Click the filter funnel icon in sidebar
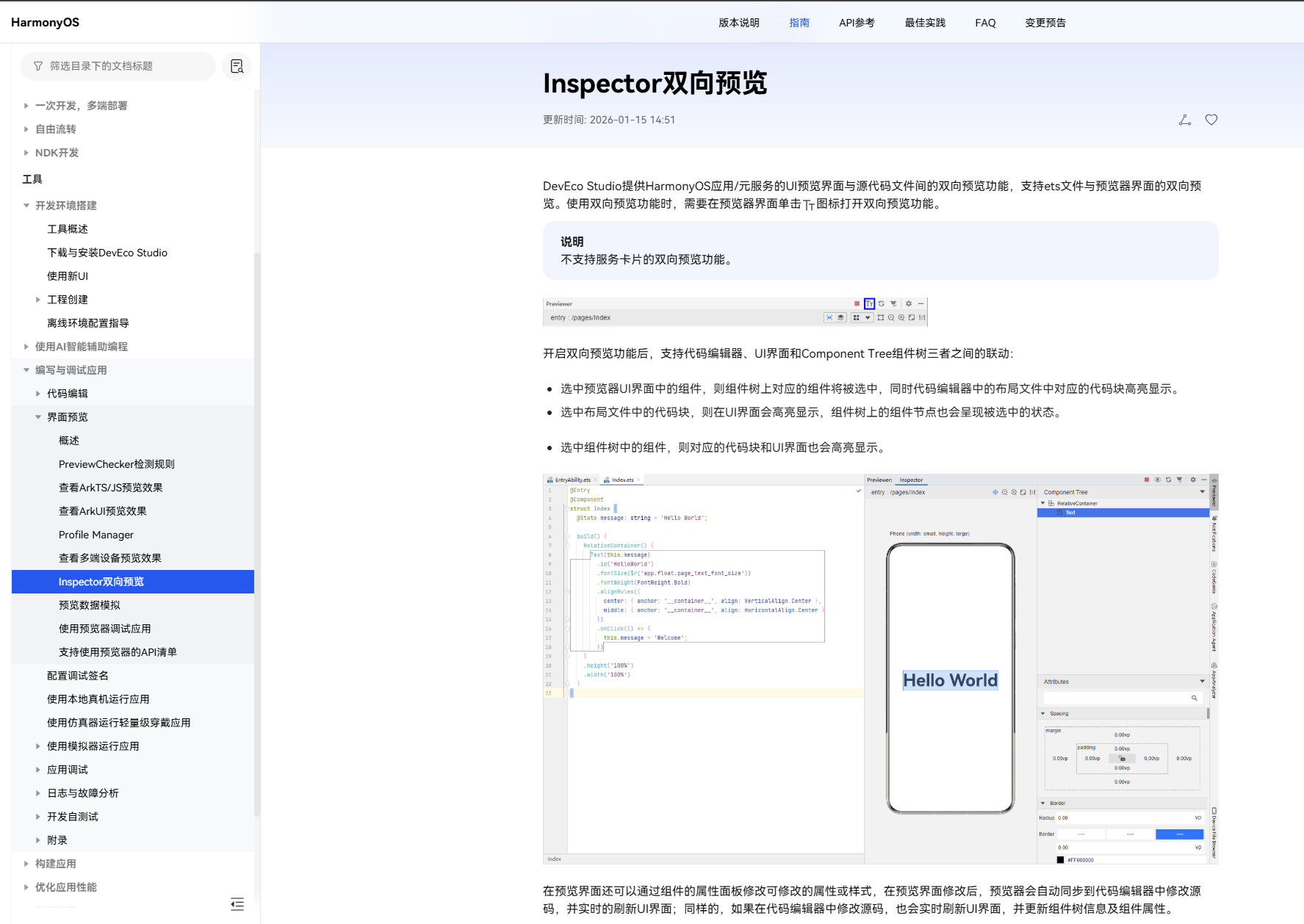Screen dimensions: 1304x924 click(x=38, y=66)
